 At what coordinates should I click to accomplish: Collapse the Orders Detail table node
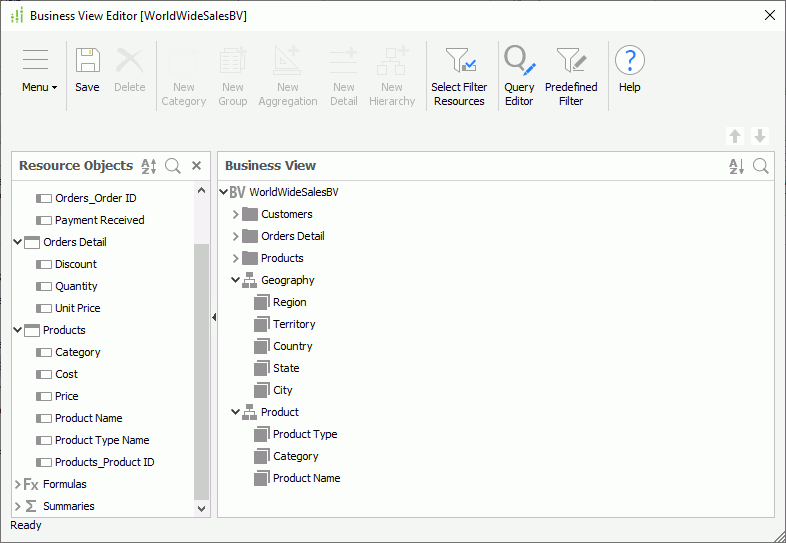18,242
